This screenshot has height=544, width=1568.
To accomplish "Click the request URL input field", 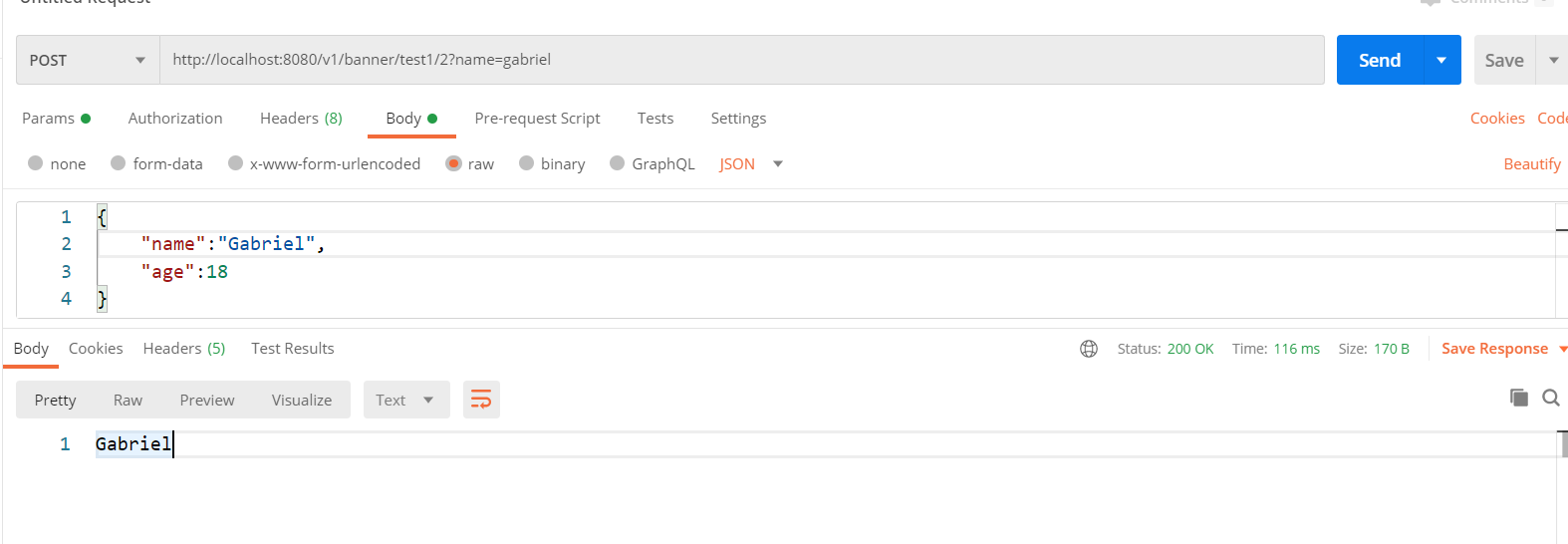I will [x=741, y=60].
